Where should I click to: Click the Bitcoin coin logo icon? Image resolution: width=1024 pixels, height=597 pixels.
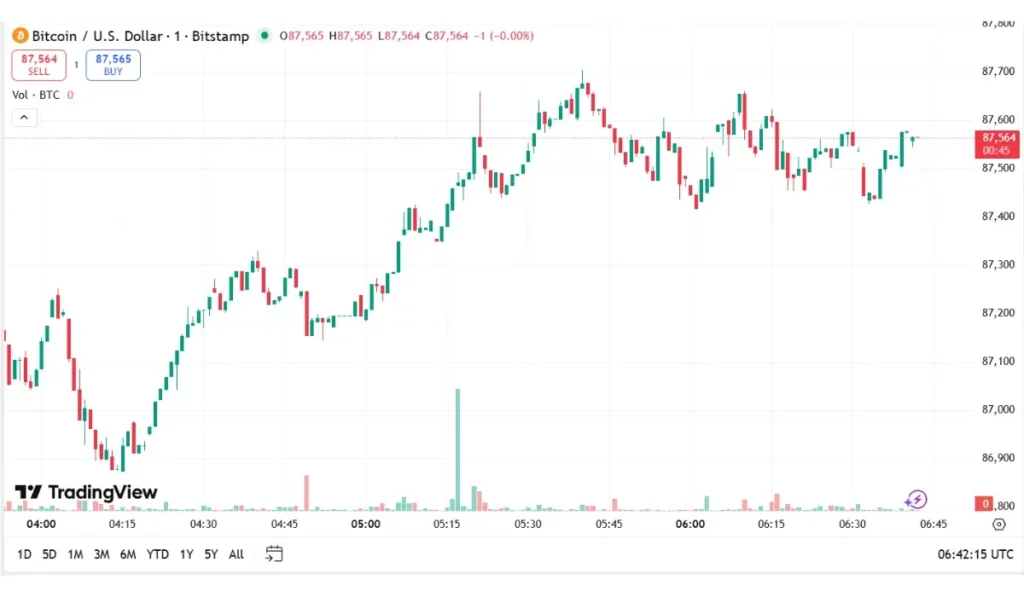(x=18, y=35)
